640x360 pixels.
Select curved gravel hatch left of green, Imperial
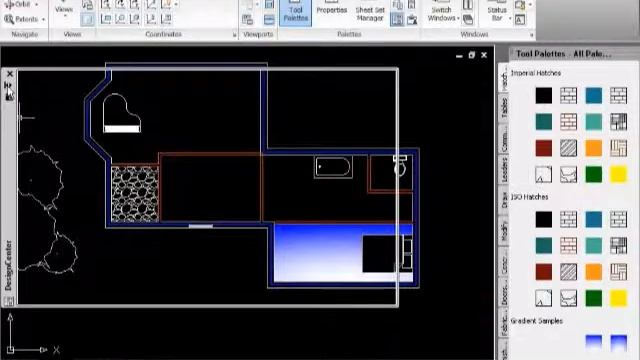[568, 175]
